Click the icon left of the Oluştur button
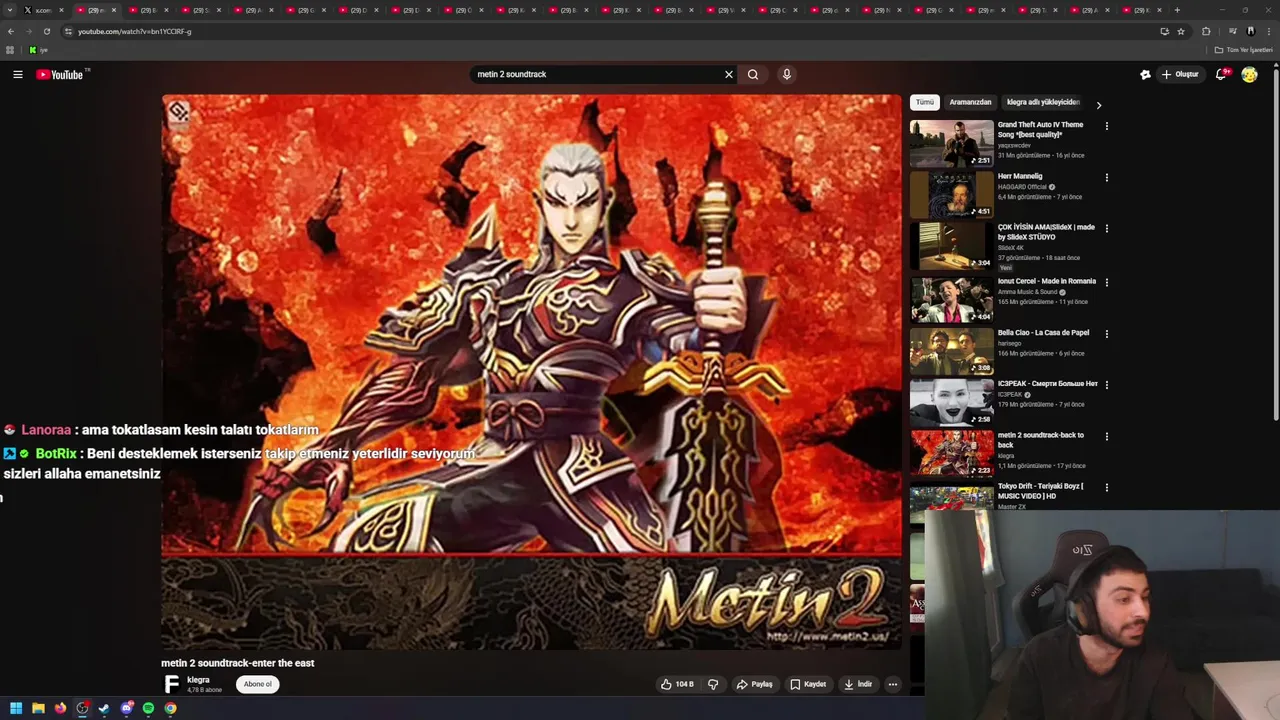 pos(1145,74)
